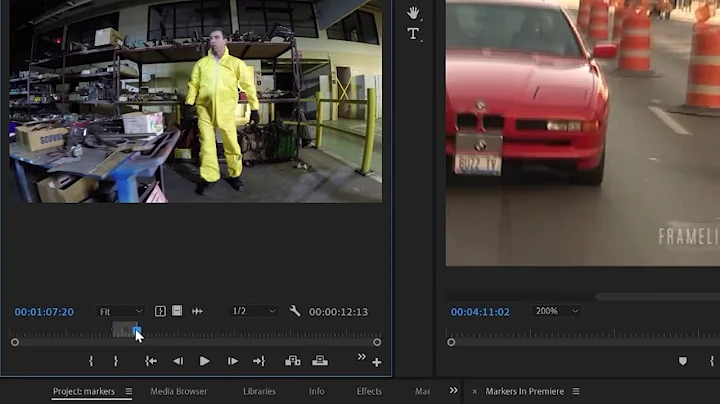Screen dimensions: 720x404
Task: Click the Source monitor playhead
Action: [136, 330]
